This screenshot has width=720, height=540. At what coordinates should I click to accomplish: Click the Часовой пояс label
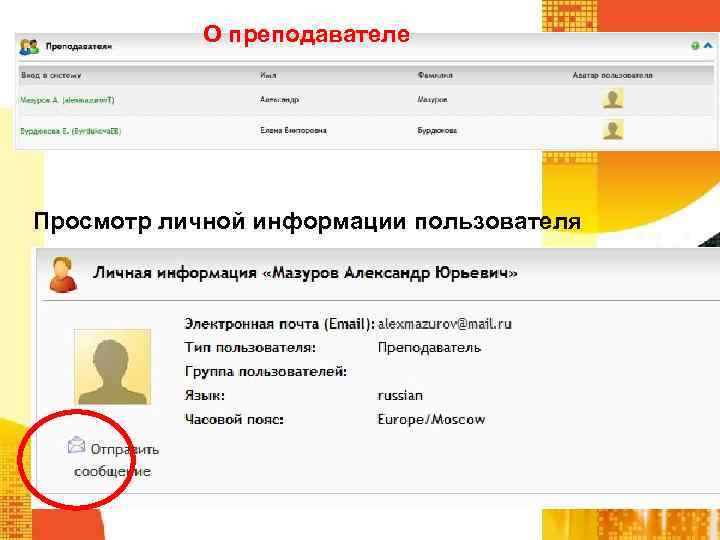(234, 419)
